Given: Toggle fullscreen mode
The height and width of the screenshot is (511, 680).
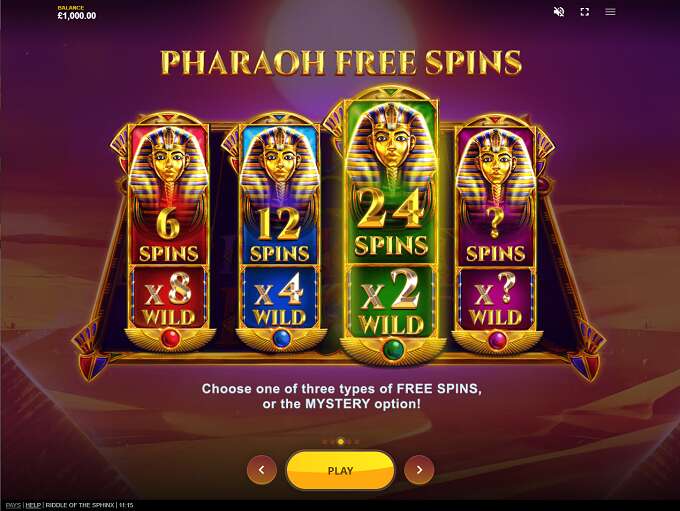Looking at the screenshot, I should (x=585, y=12).
